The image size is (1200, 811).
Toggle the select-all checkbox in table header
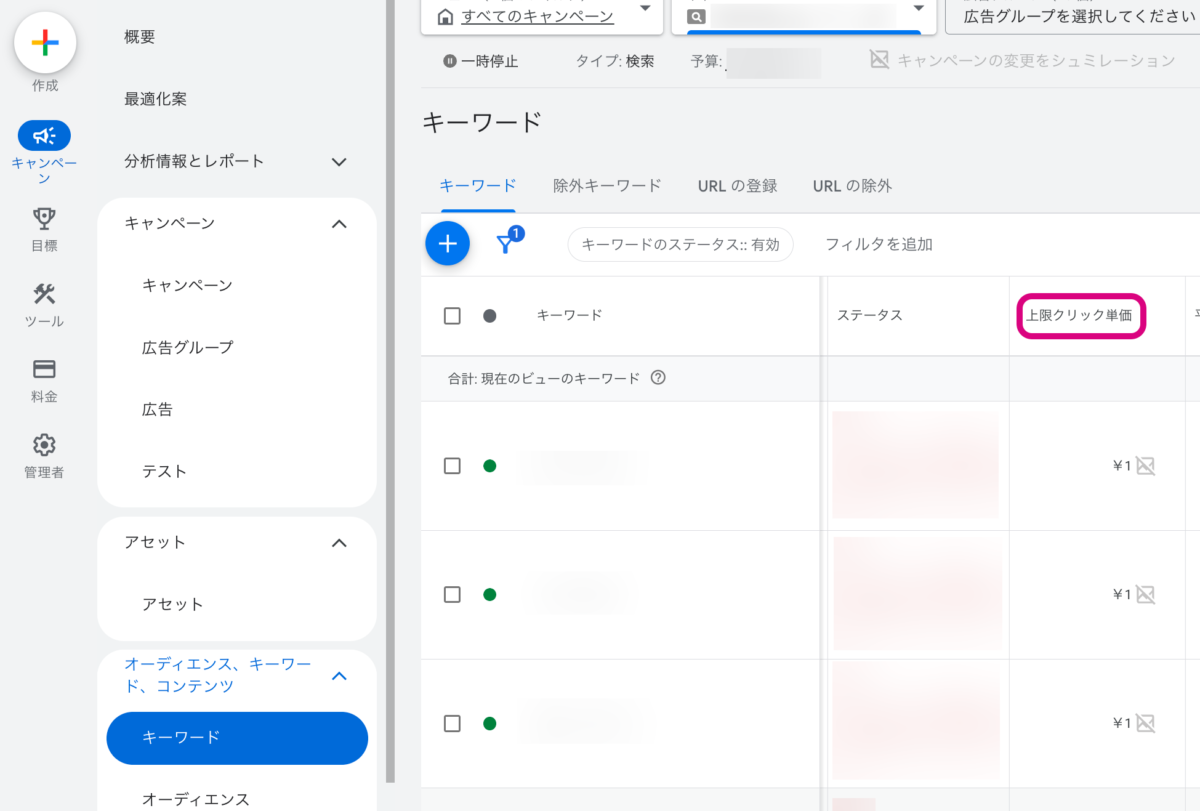pyautogui.click(x=452, y=316)
